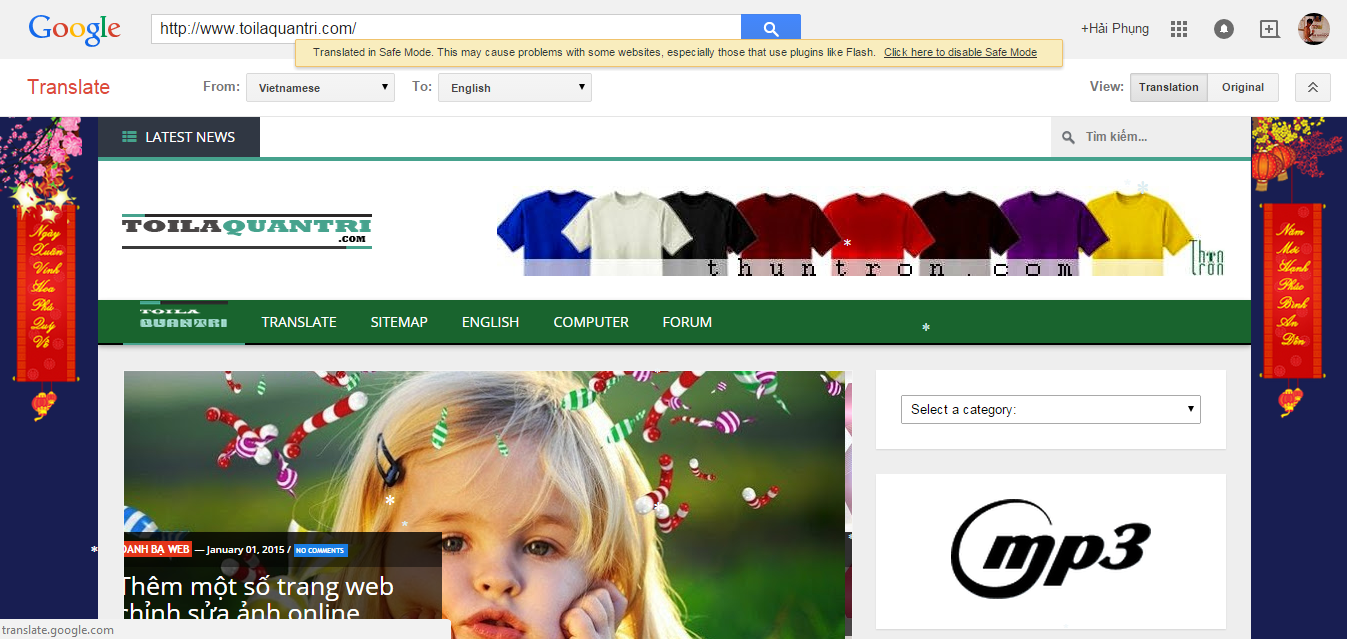
Task: Open the article Thêm một số trang web headline
Action: click(x=257, y=599)
